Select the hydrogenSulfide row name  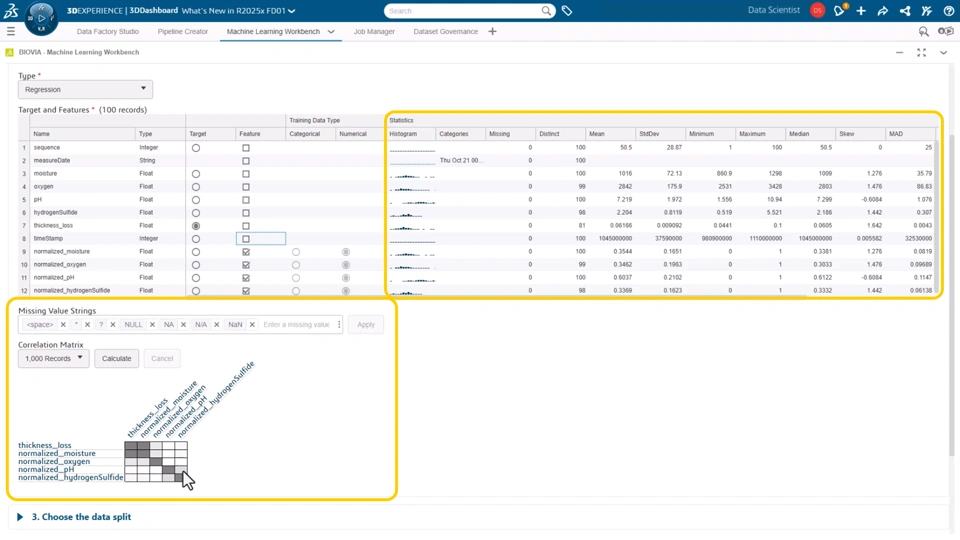(x=55, y=212)
